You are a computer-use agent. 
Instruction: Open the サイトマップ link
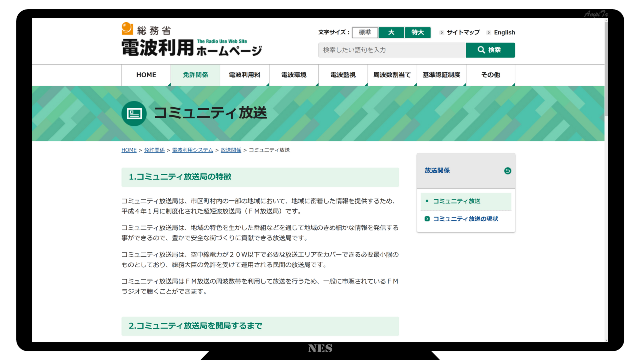point(462,32)
